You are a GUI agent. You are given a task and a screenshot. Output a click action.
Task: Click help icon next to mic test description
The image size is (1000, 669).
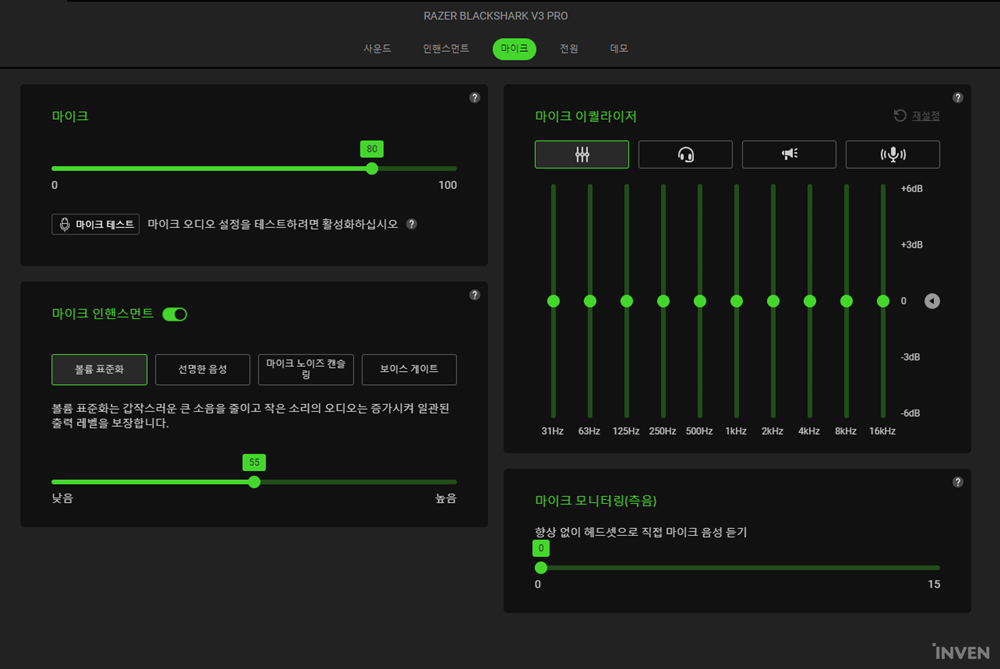click(412, 224)
